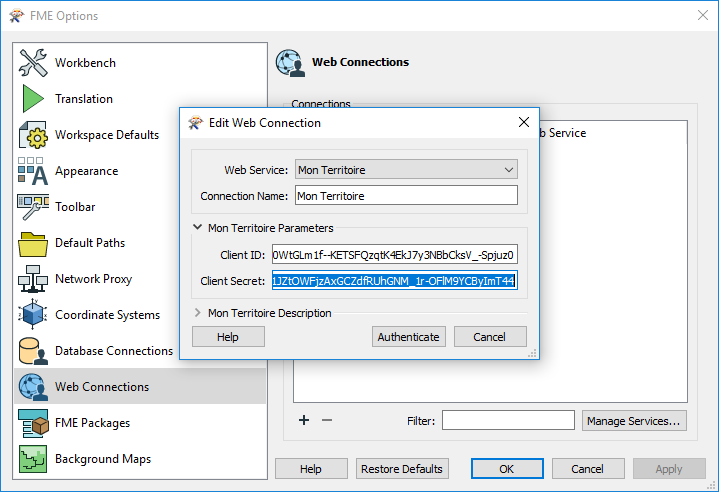This screenshot has width=719, height=492.
Task: Select the Toolbar icon in sidebar
Action: pos(33,207)
